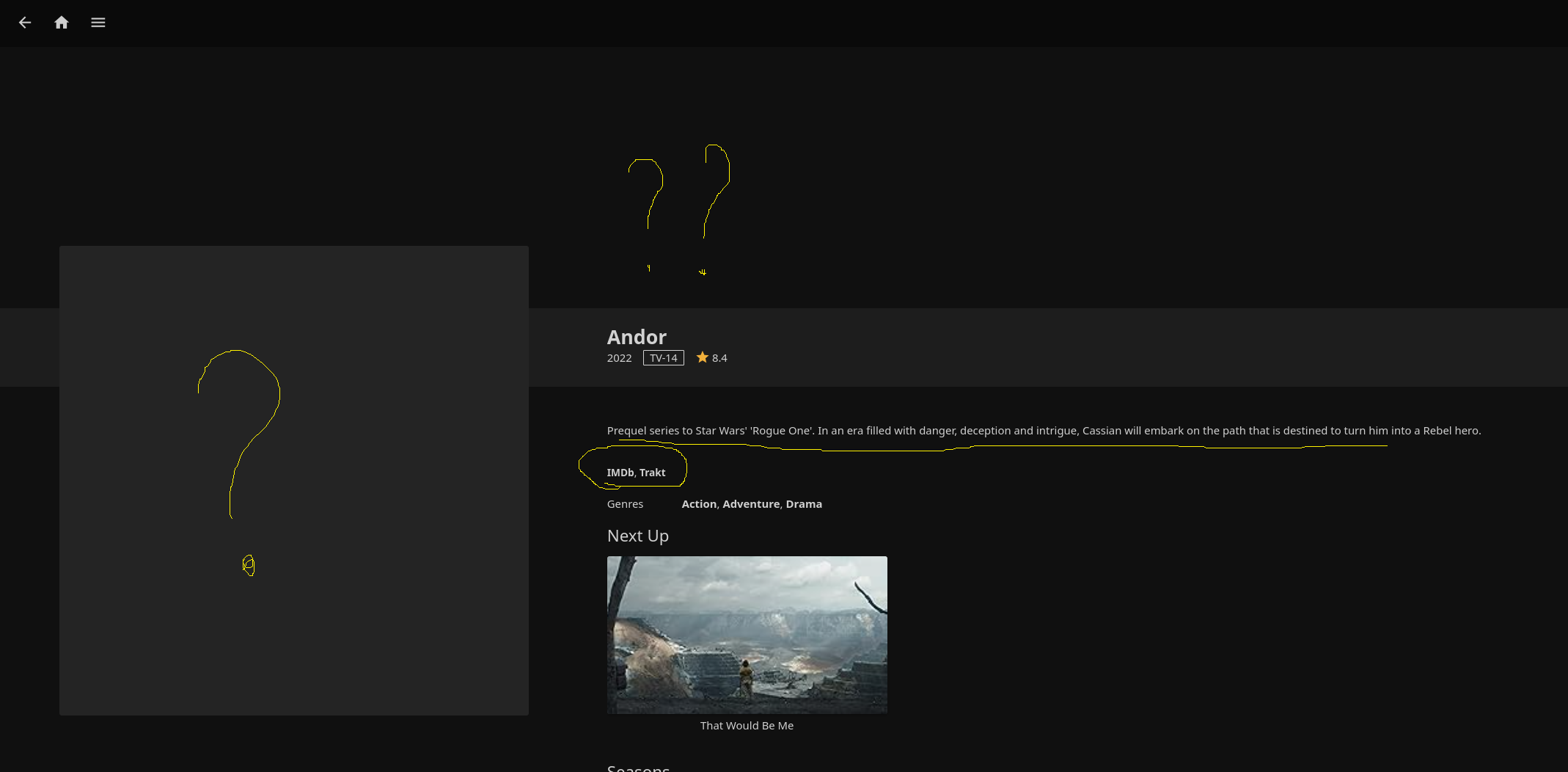1568x772 pixels.
Task: Click the 8.4 community rating value
Action: point(719,358)
